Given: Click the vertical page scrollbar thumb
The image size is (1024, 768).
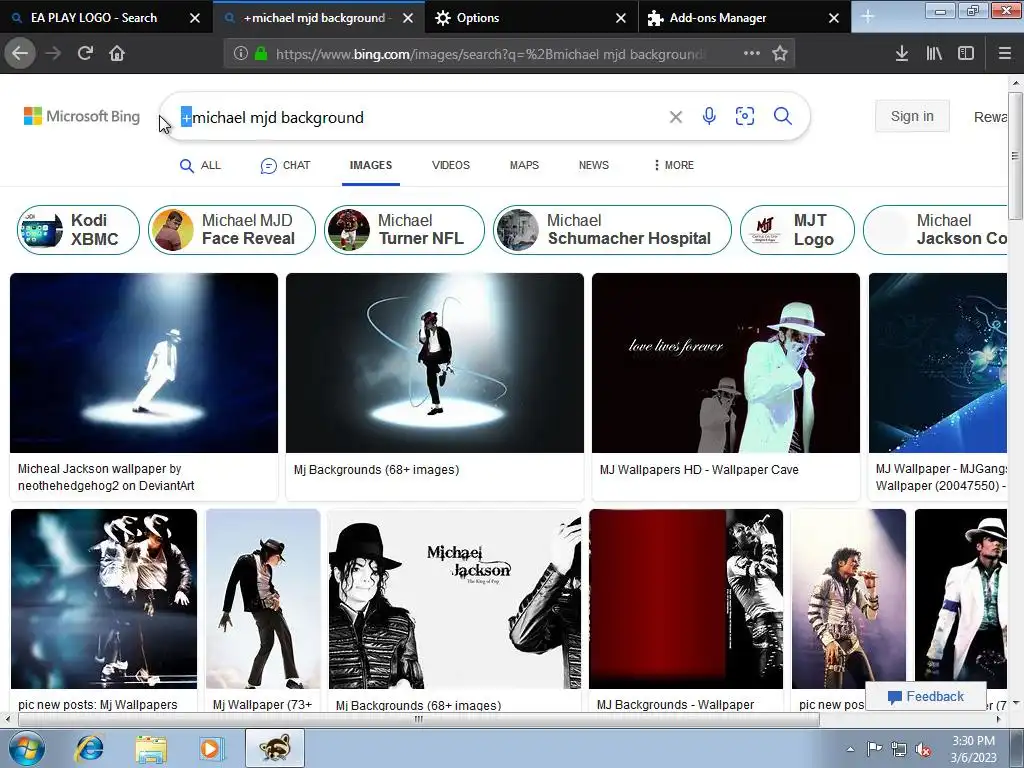Looking at the screenshot, I should coord(1015,155).
